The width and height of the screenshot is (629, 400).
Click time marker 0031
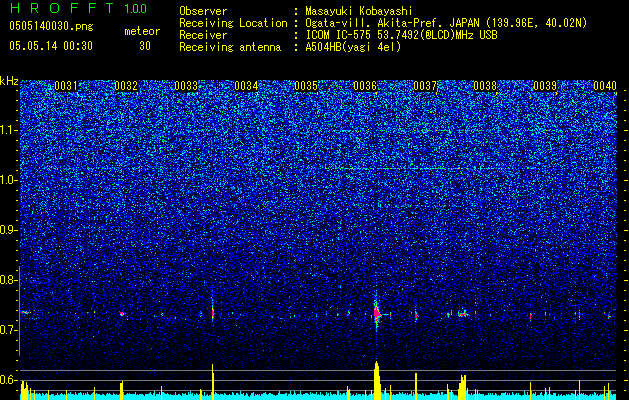pyautogui.click(x=66, y=86)
